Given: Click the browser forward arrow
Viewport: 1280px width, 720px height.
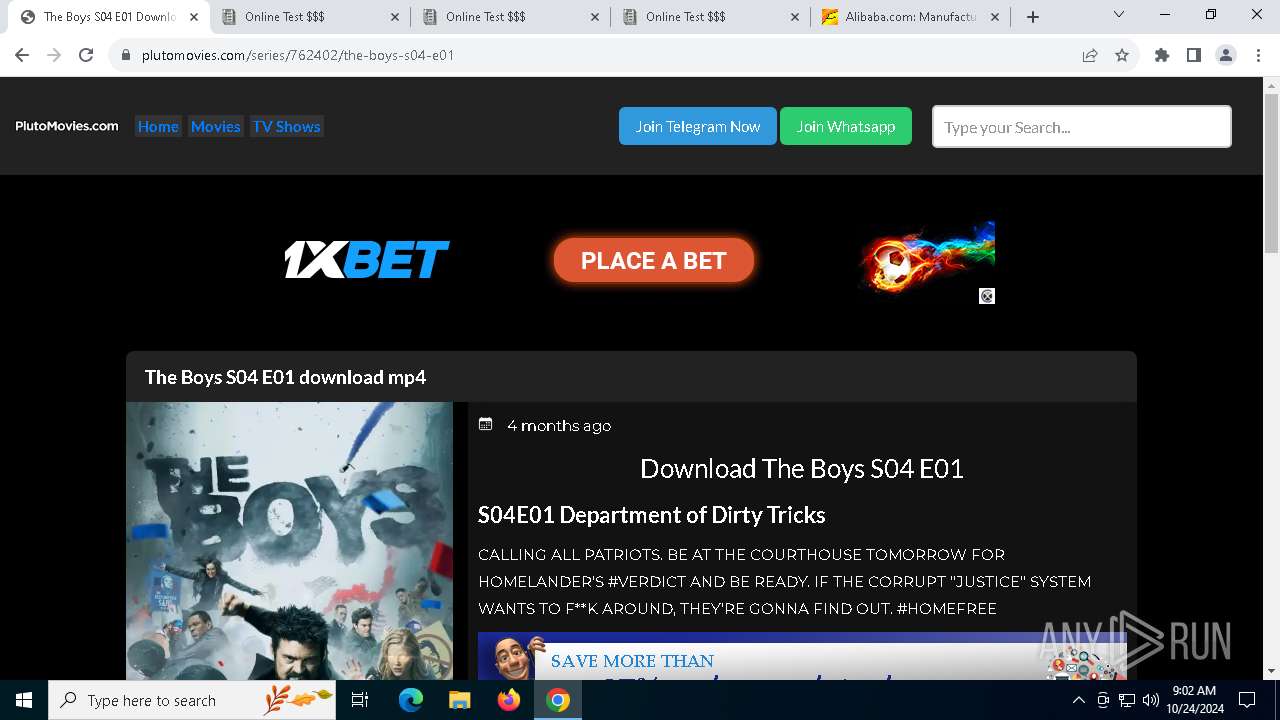Looking at the screenshot, I should click(54, 55).
